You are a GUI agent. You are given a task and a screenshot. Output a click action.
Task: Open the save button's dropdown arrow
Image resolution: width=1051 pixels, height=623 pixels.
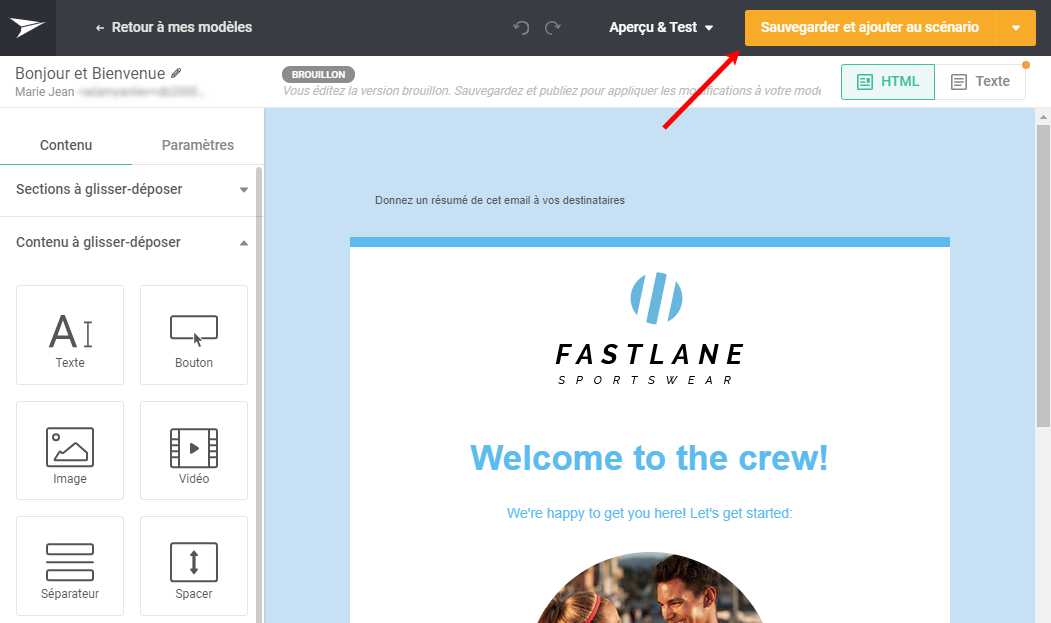tap(1015, 27)
